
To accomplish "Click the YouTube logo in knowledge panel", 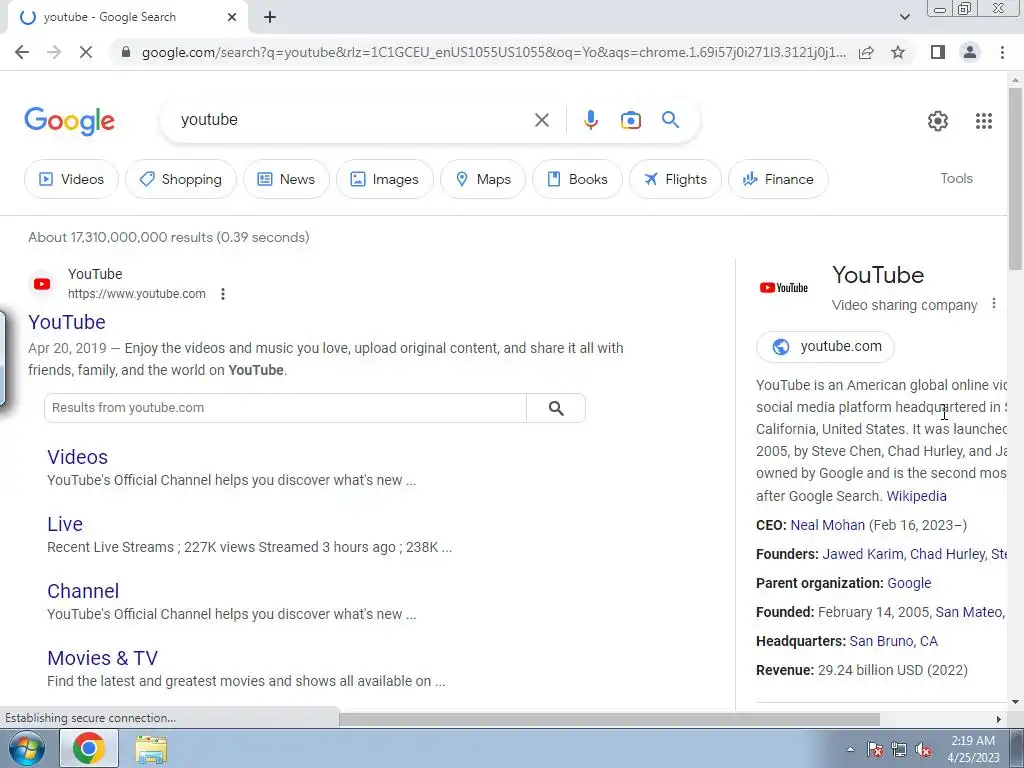I will point(784,288).
